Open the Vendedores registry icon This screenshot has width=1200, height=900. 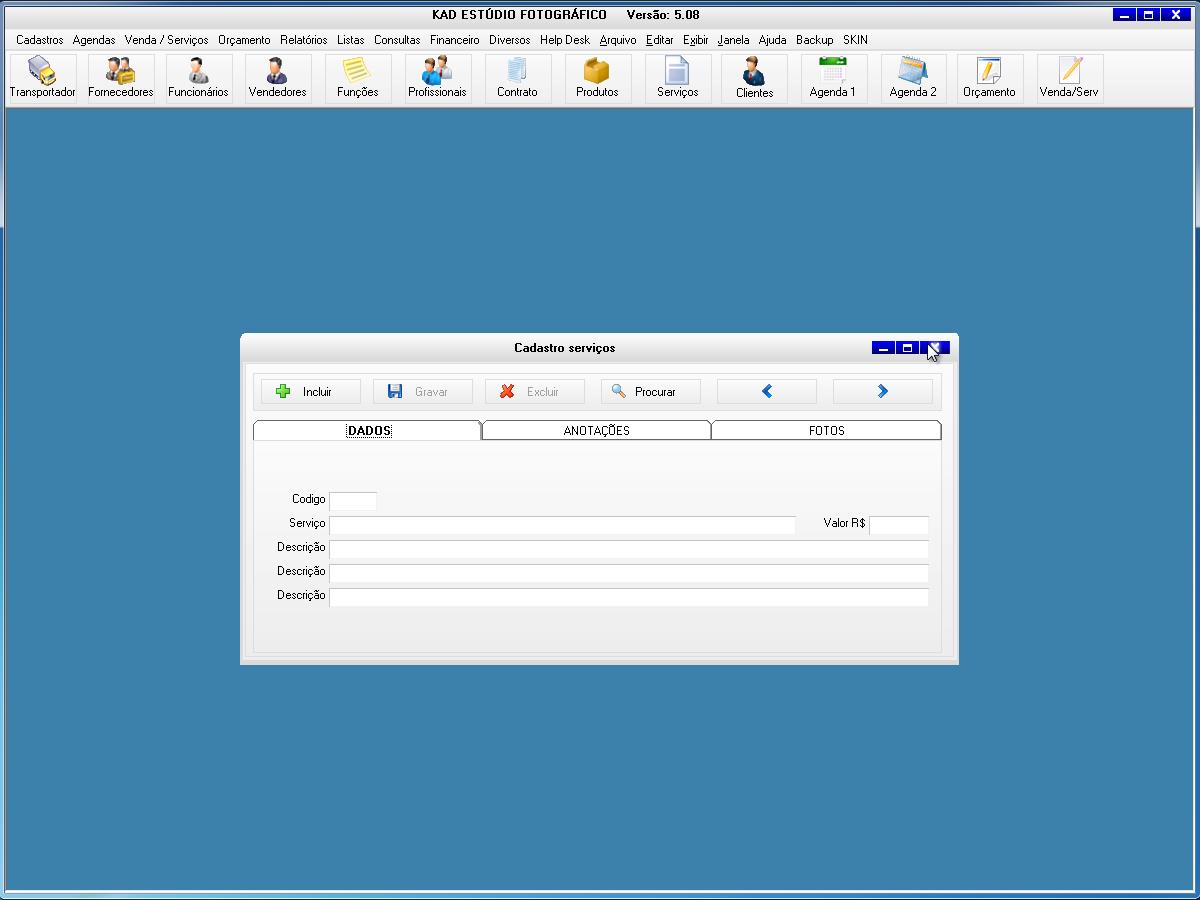coord(277,79)
